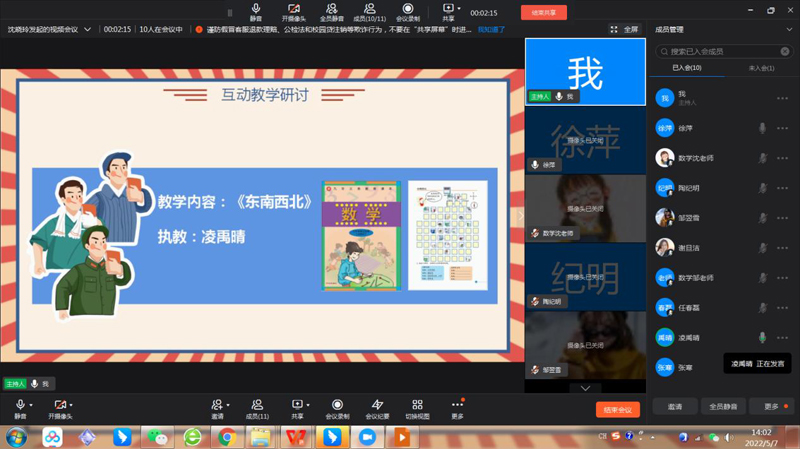The width and height of the screenshot is (800, 449).
Task: Click 邀请 button in member panel
Action: [675, 407]
